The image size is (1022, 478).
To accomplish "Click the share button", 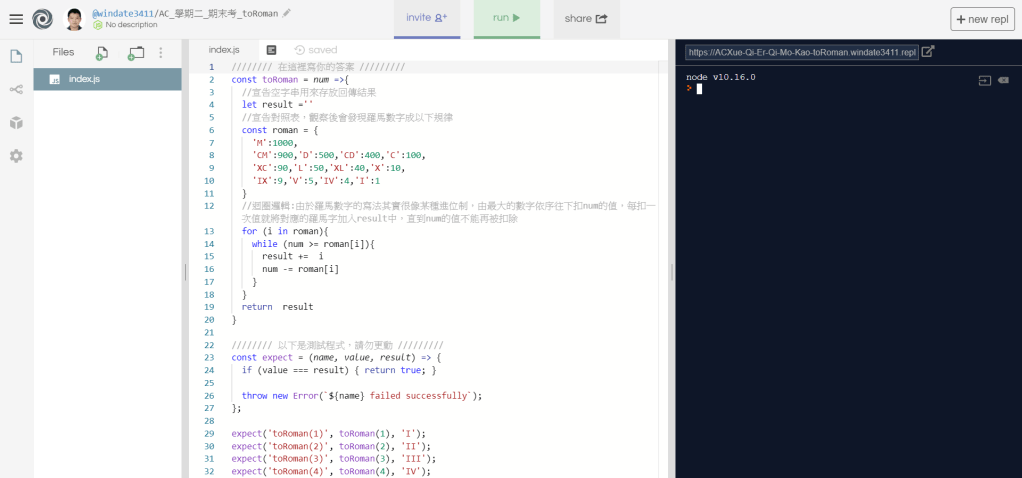I will click(586, 18).
